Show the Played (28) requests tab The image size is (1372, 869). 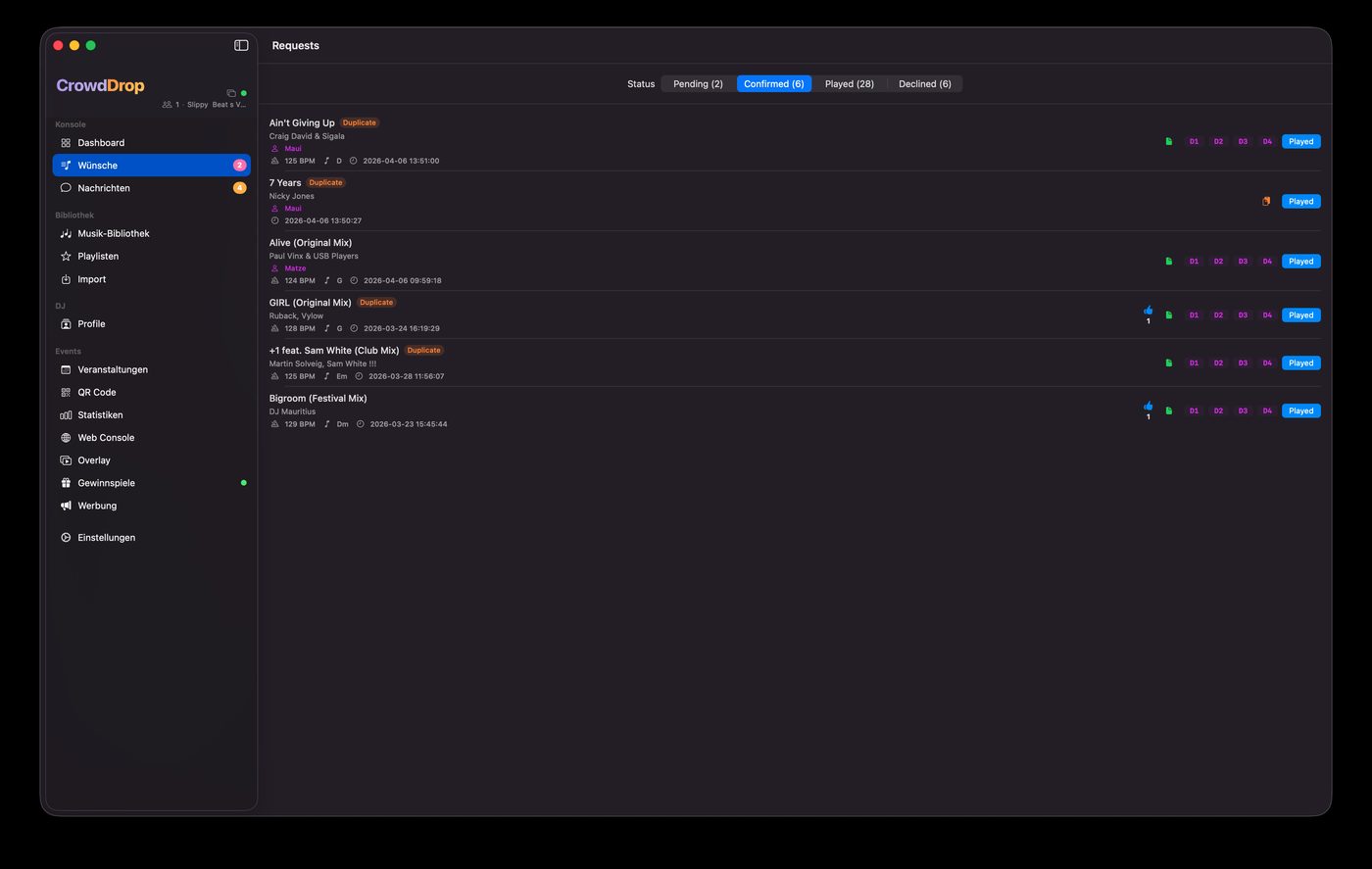849,84
